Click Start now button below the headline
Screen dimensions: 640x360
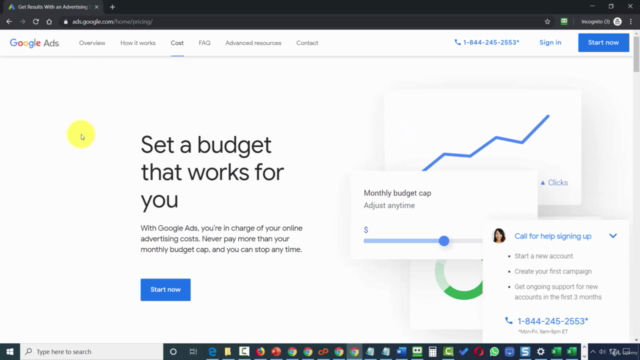point(165,289)
